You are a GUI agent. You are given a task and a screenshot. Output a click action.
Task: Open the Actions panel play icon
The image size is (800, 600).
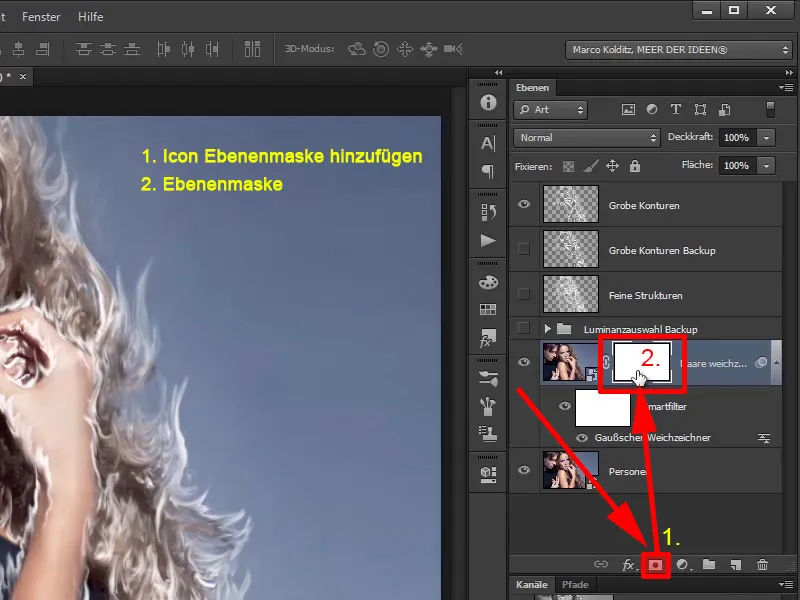pyautogui.click(x=488, y=240)
